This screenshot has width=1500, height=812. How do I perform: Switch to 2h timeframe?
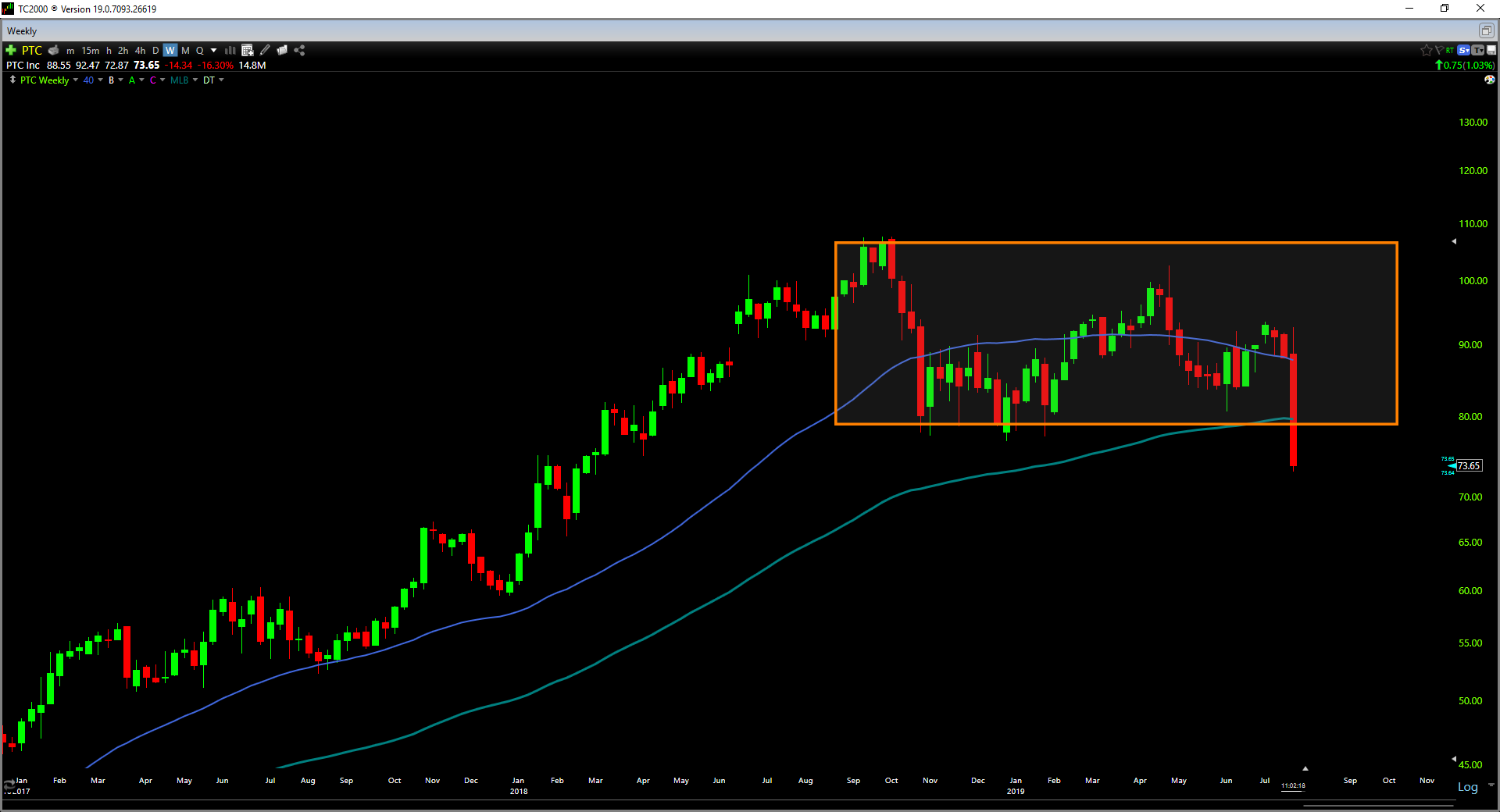click(x=123, y=51)
